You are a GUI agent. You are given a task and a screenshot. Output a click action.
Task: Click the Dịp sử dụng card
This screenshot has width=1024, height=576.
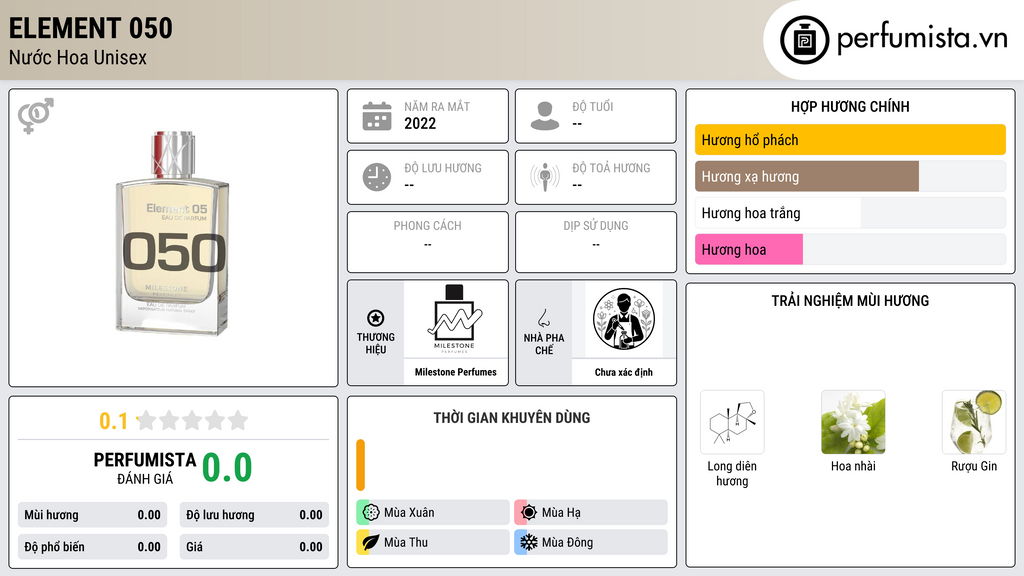click(596, 242)
